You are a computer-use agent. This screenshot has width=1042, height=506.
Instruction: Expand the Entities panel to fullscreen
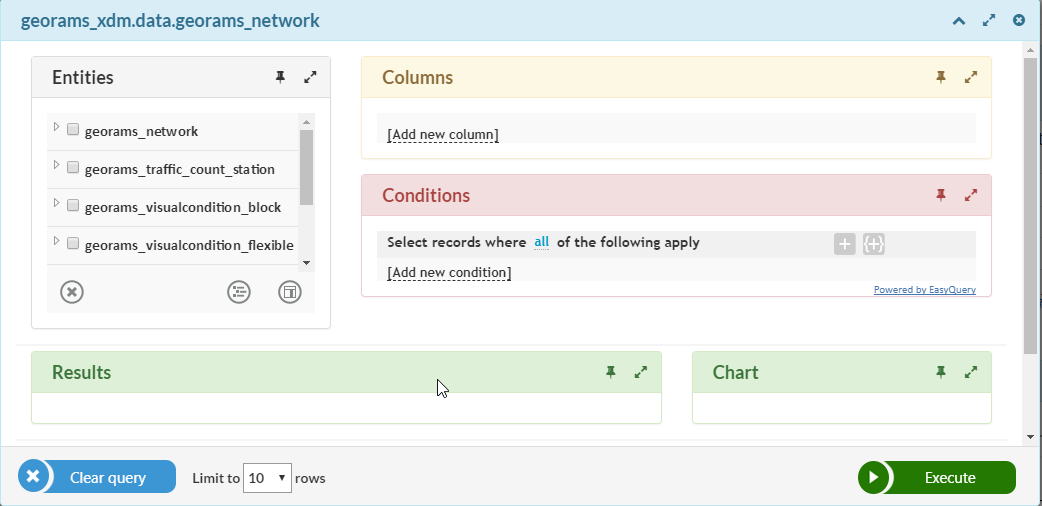point(310,77)
